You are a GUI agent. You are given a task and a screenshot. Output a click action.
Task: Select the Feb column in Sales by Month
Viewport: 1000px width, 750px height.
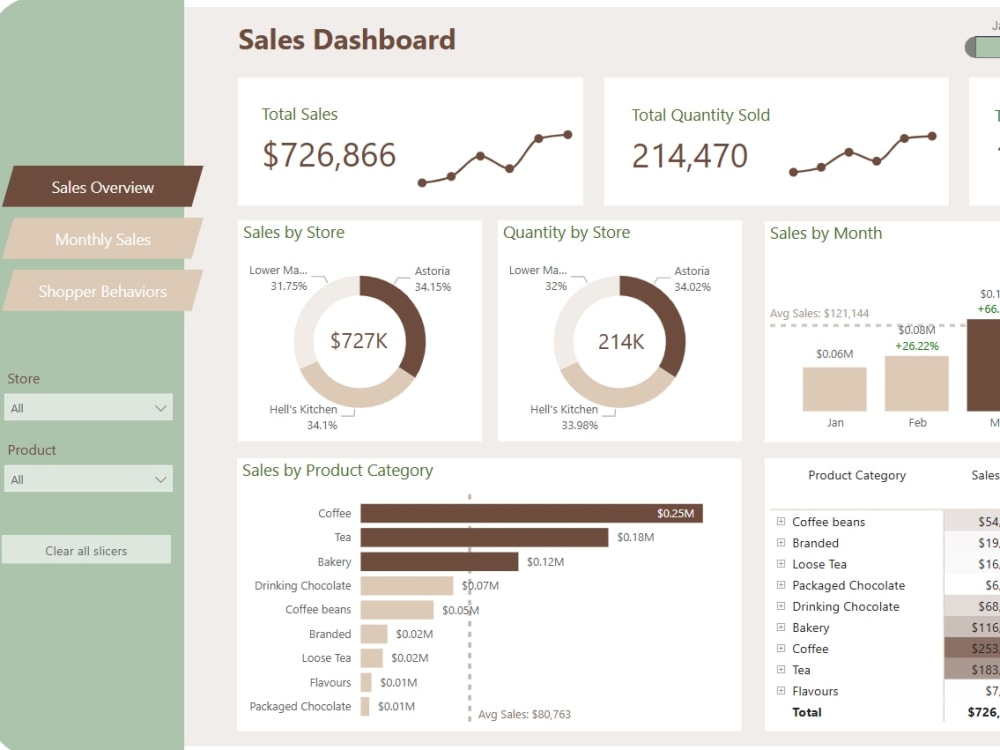click(916, 385)
